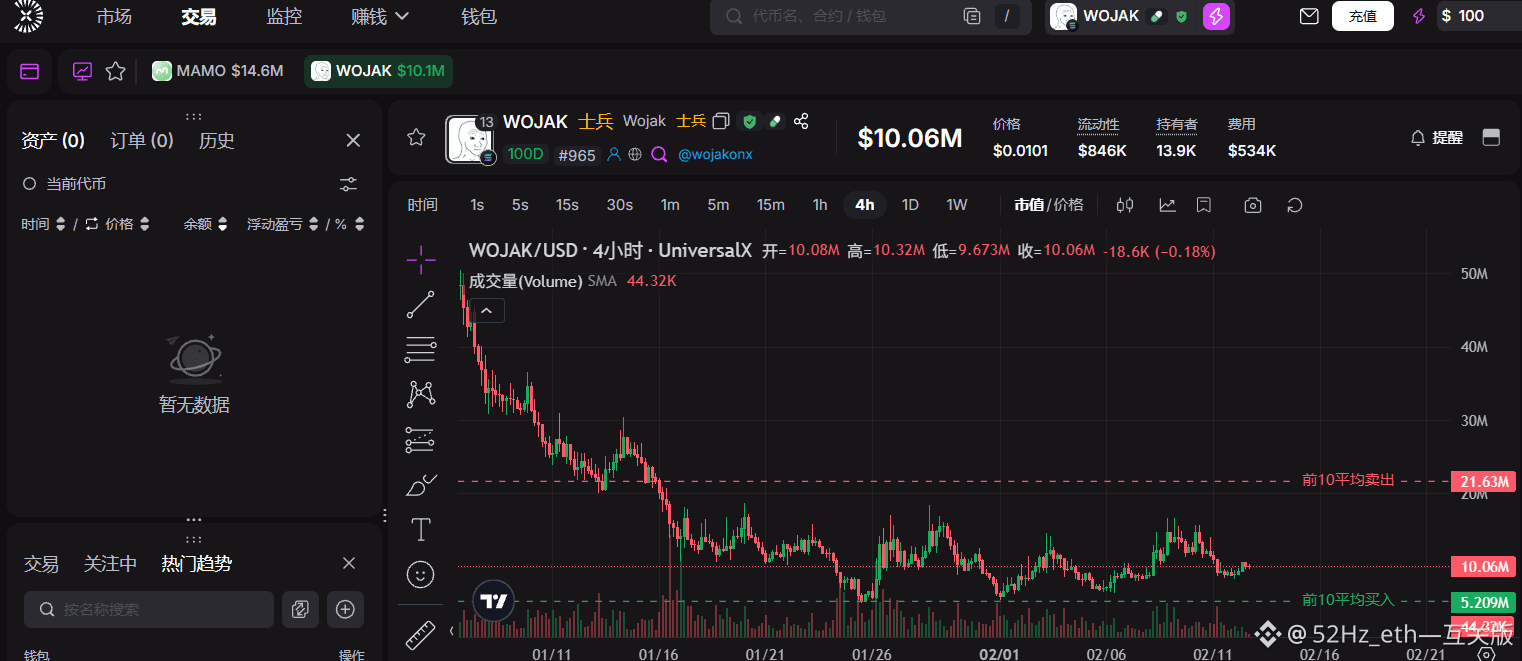The image size is (1522, 661).
Task: Open the emoji sticker tool
Action: point(421,574)
